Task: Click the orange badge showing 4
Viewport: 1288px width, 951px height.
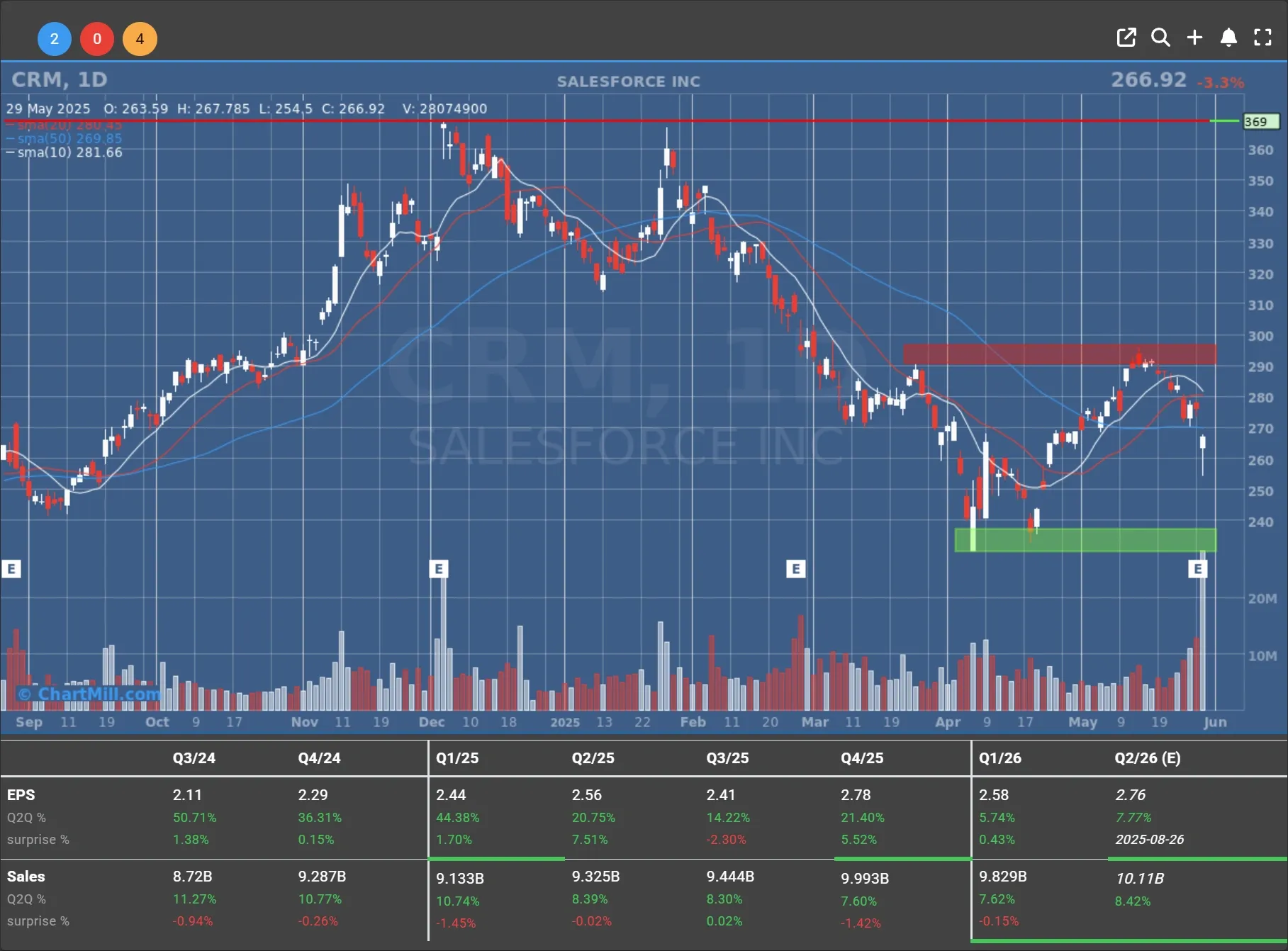Action: (x=140, y=39)
